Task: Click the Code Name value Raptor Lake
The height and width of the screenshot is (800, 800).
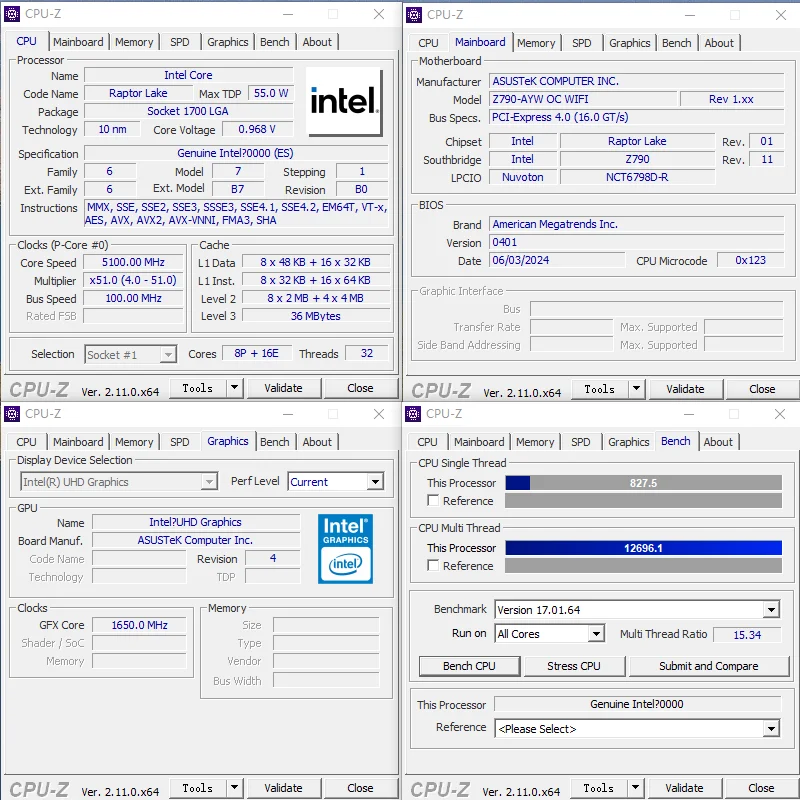Action: point(138,93)
